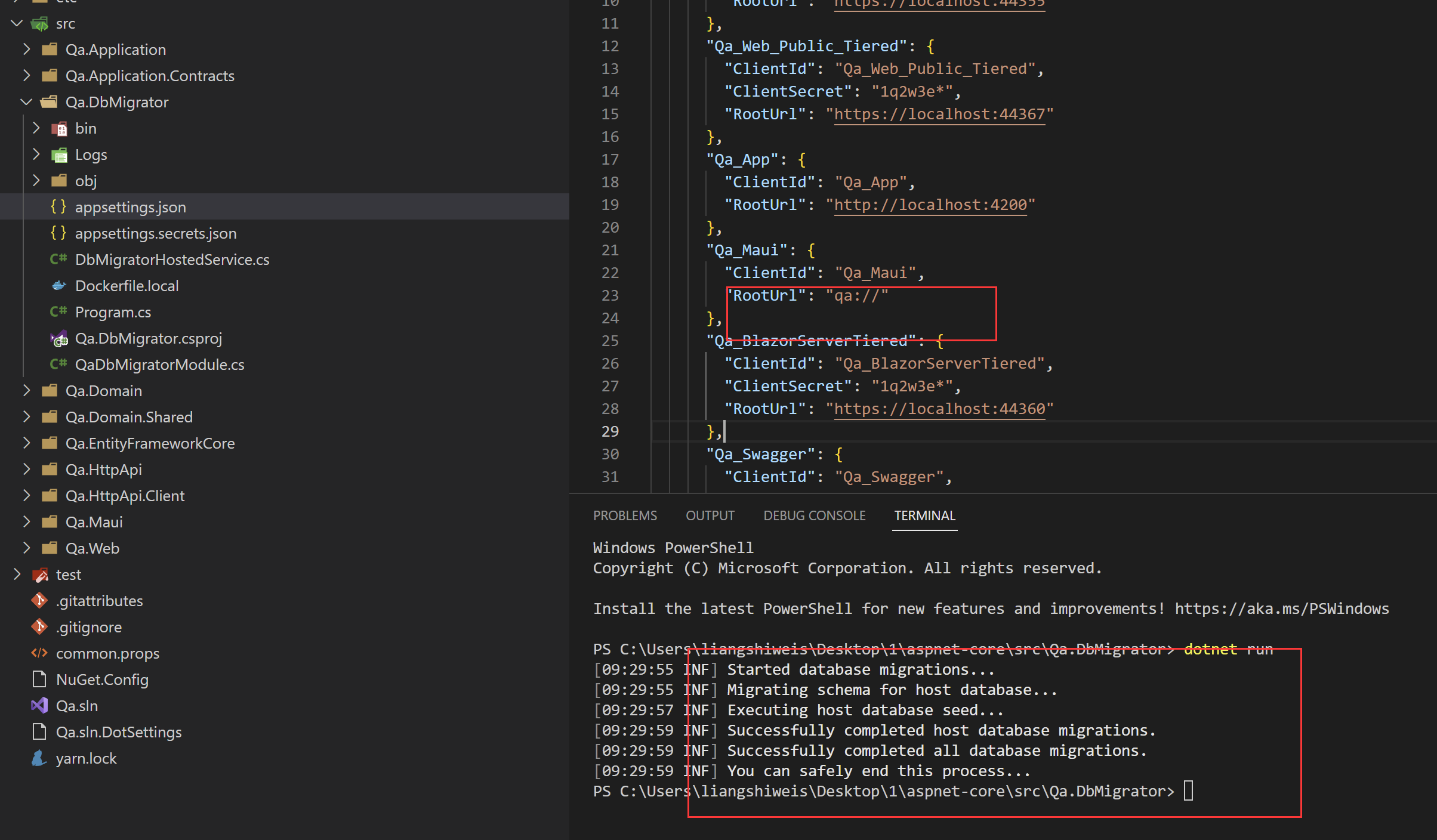1437x840 pixels.
Task: Show the OUTPUT panel tab
Action: pos(710,515)
